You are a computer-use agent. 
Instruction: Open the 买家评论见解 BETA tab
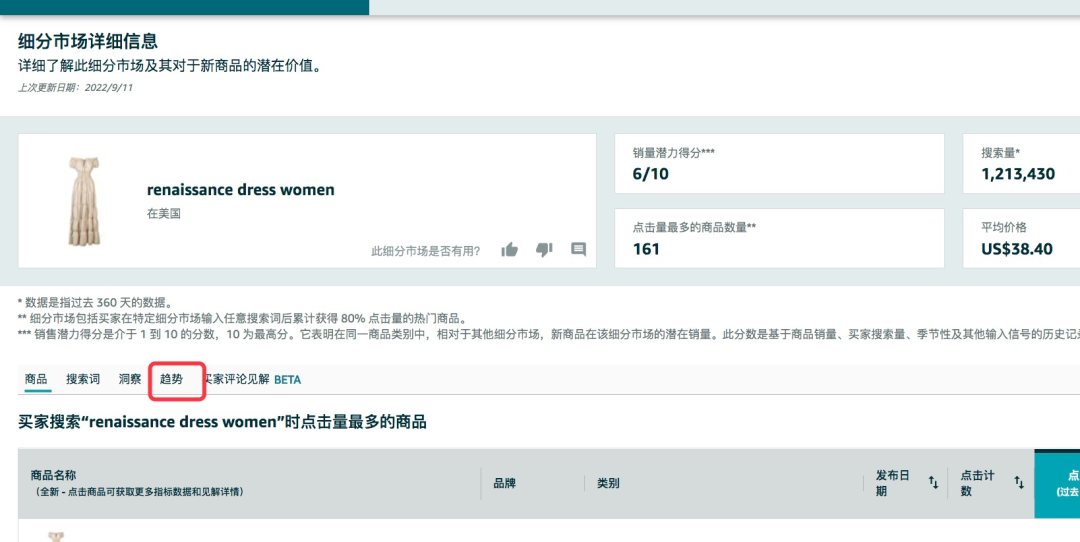point(252,379)
